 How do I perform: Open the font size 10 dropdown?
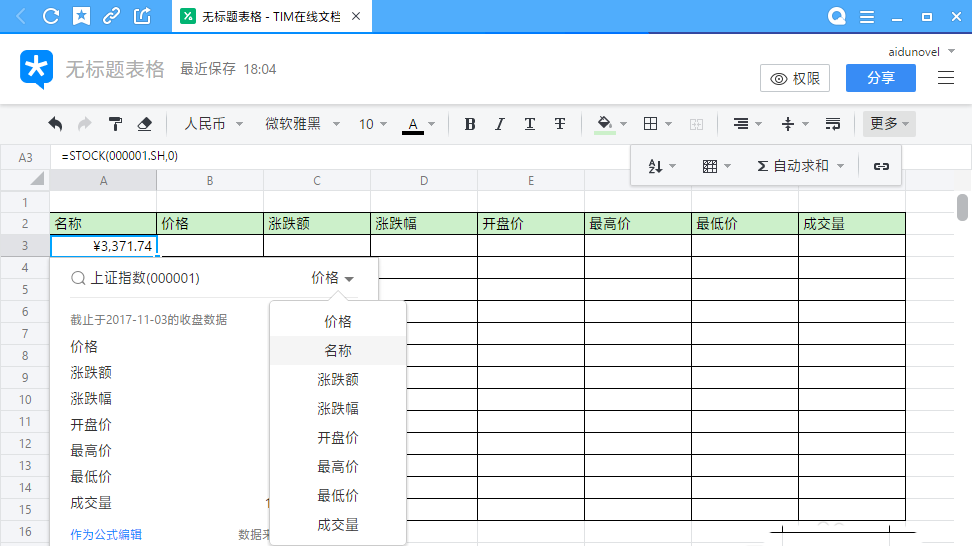373,124
